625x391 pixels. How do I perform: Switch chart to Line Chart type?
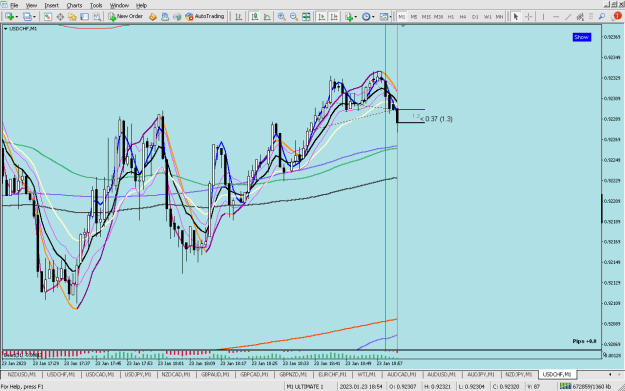[x=267, y=17]
